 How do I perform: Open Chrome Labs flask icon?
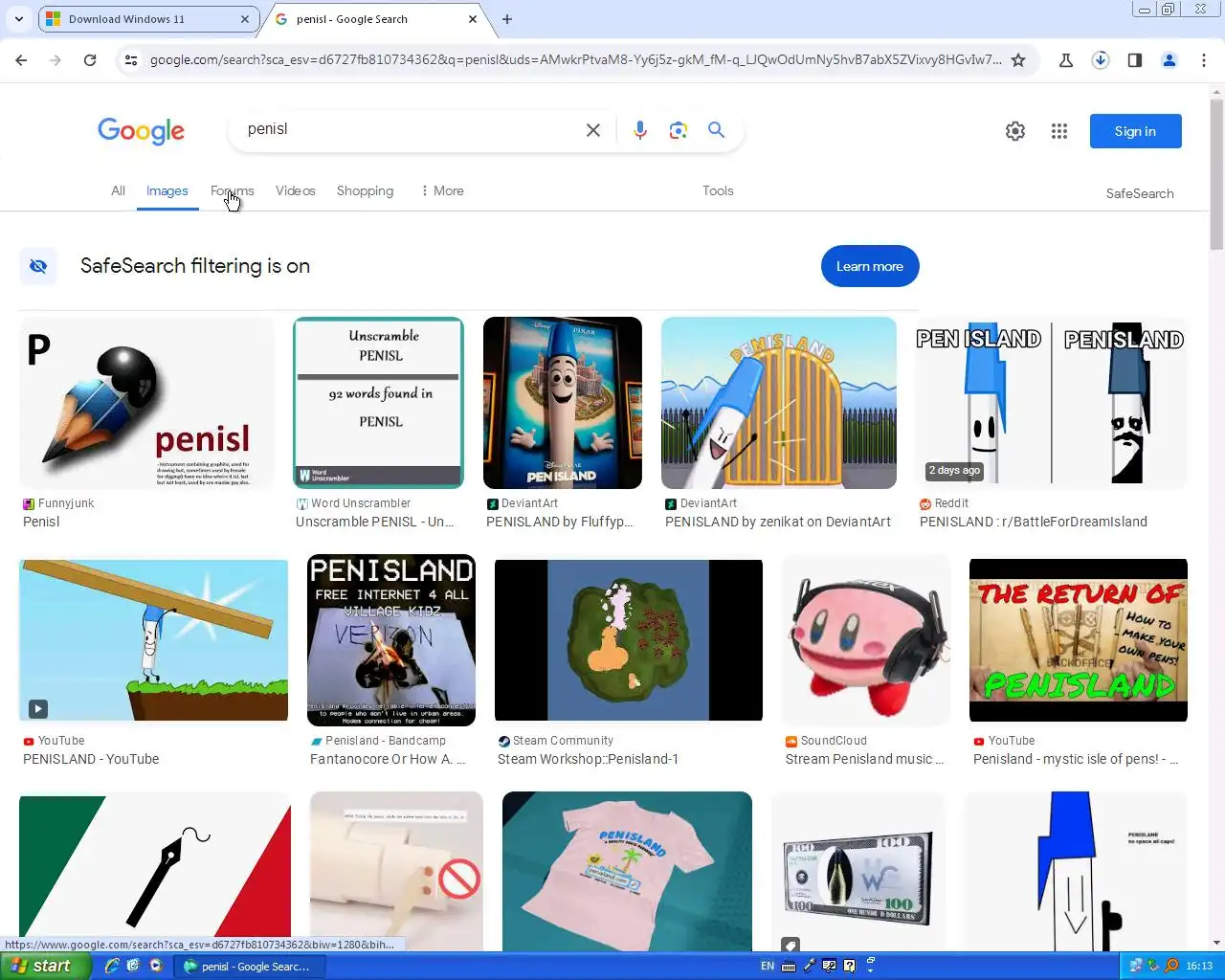(x=1066, y=60)
